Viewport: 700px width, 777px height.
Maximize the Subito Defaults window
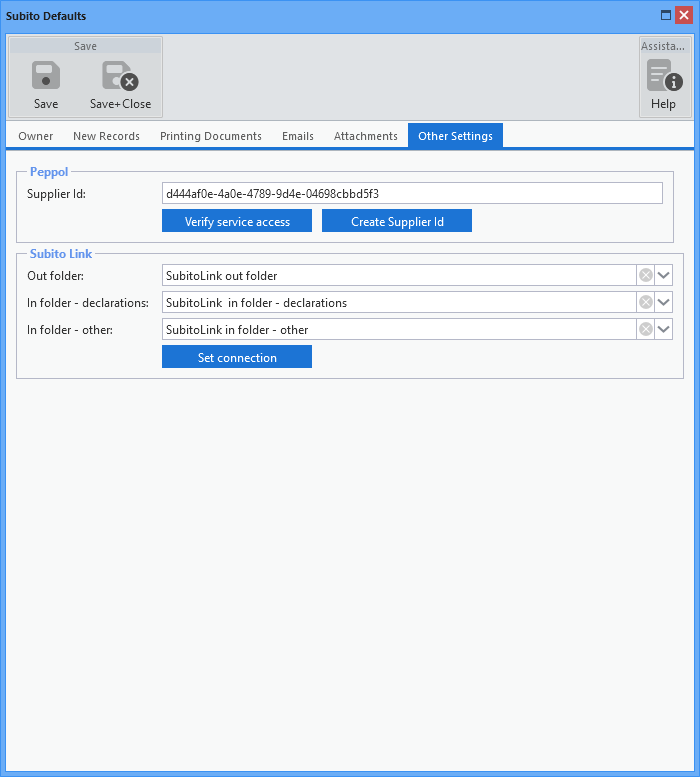pyautogui.click(x=666, y=15)
